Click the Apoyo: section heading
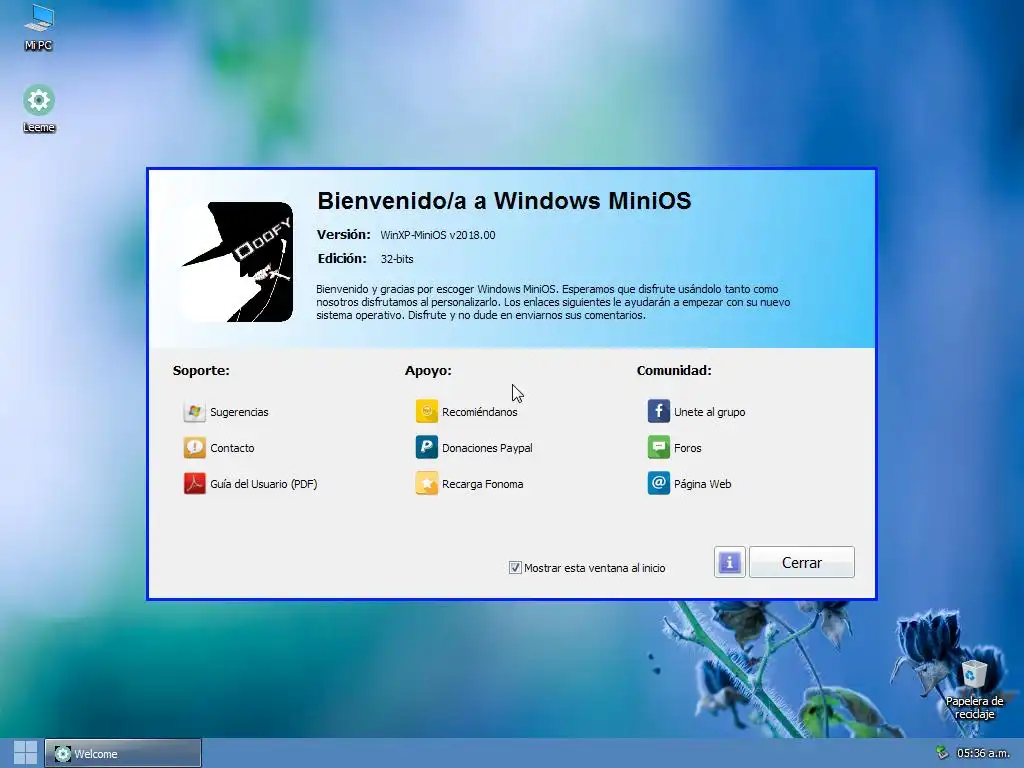 click(428, 370)
